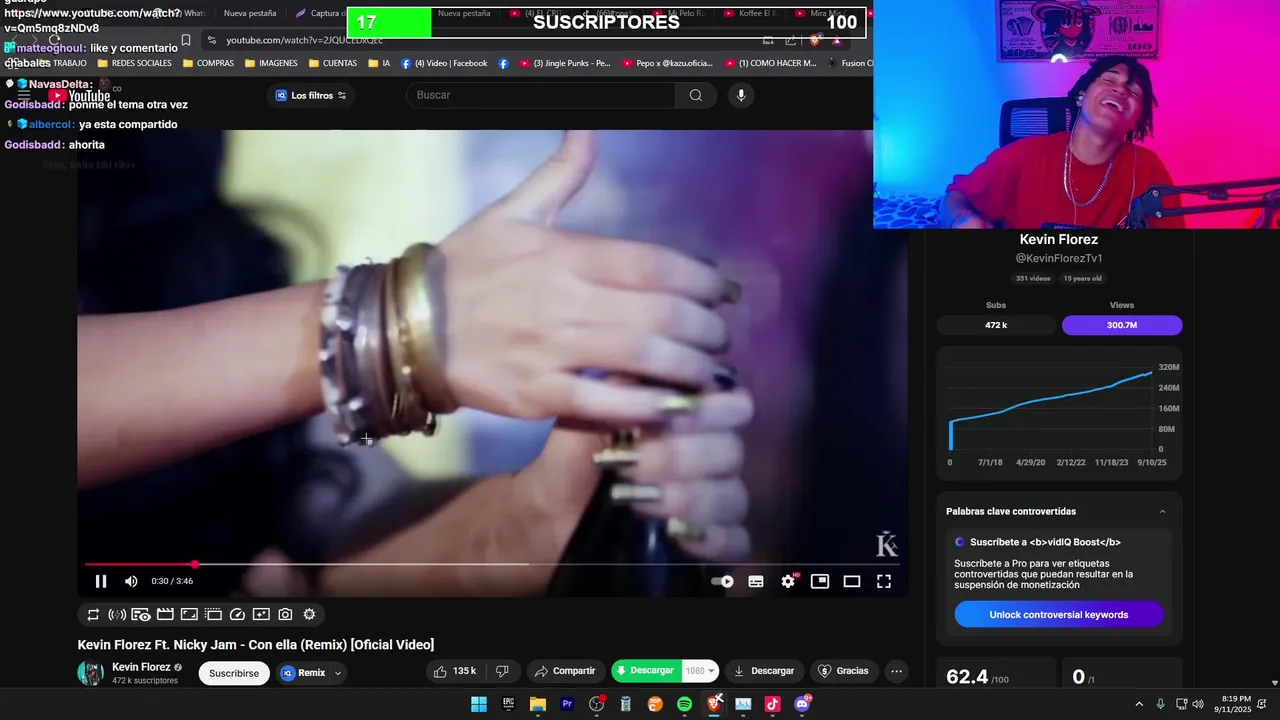Viewport: 1280px width, 720px height.
Task: Click inside the Buscar search field
Action: tap(540, 95)
